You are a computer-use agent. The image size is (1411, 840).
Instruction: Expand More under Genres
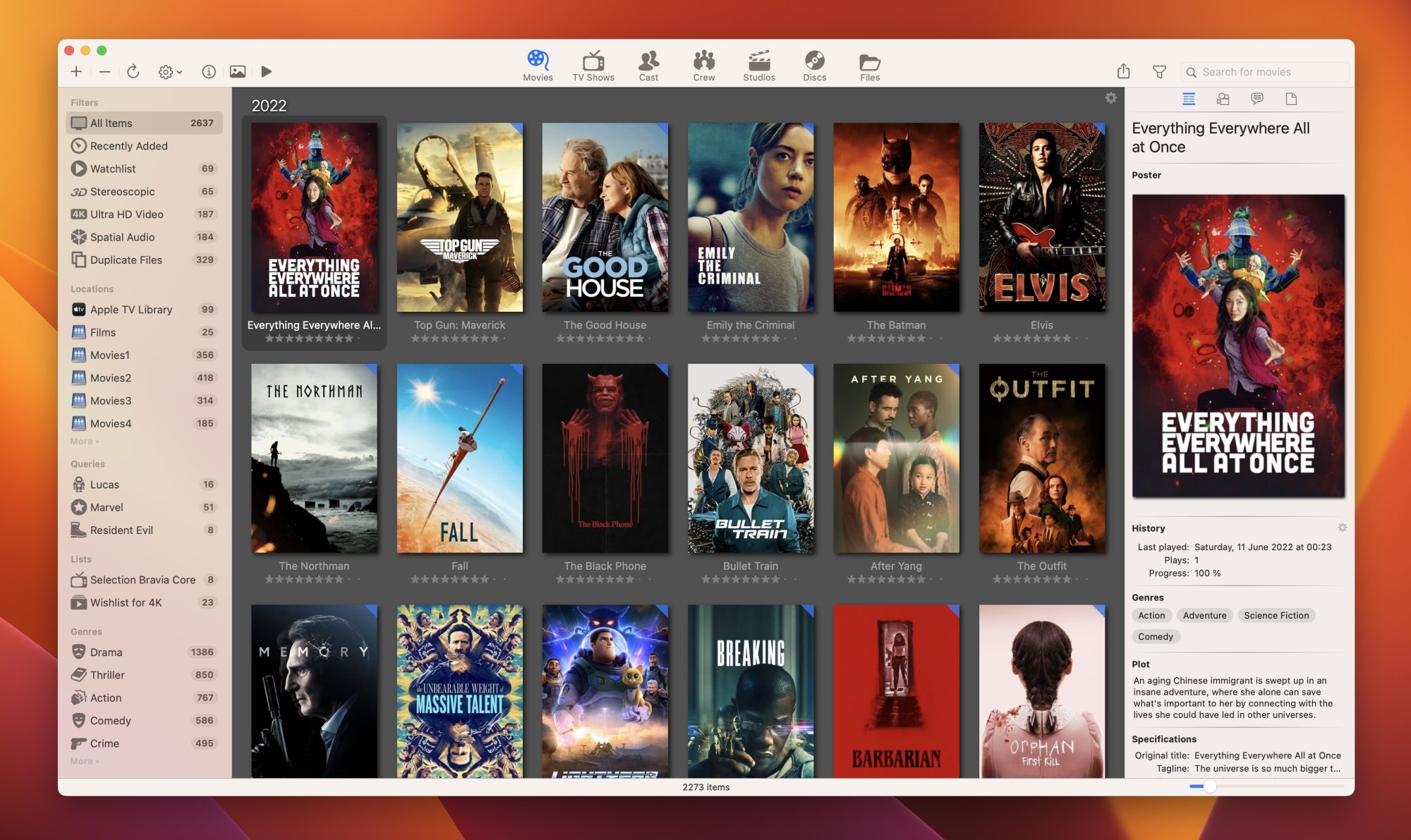85,762
